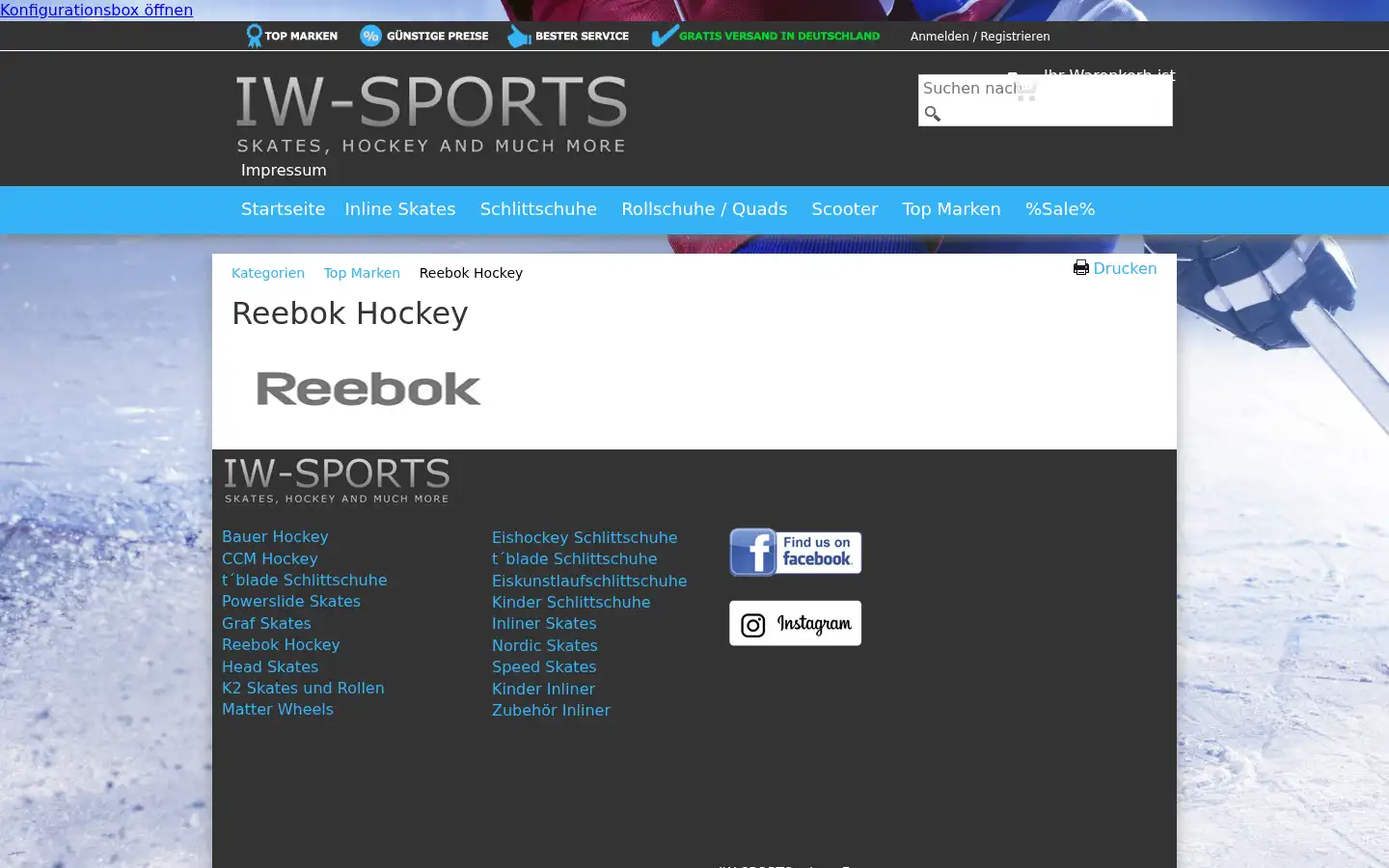Open Inline Skates menu
1389x868 pixels.
pos(400,209)
